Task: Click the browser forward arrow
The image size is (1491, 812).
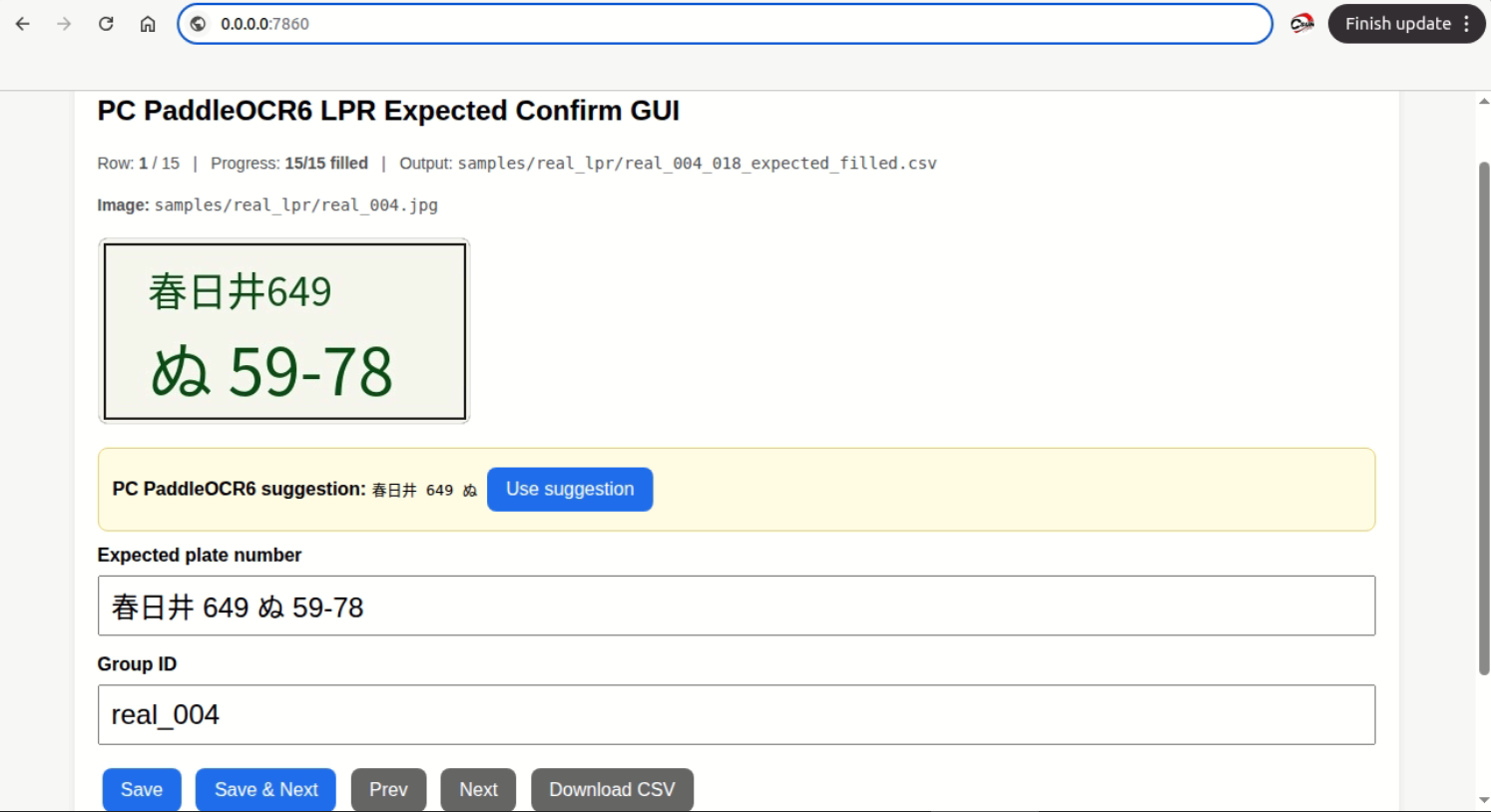Action: [x=64, y=24]
